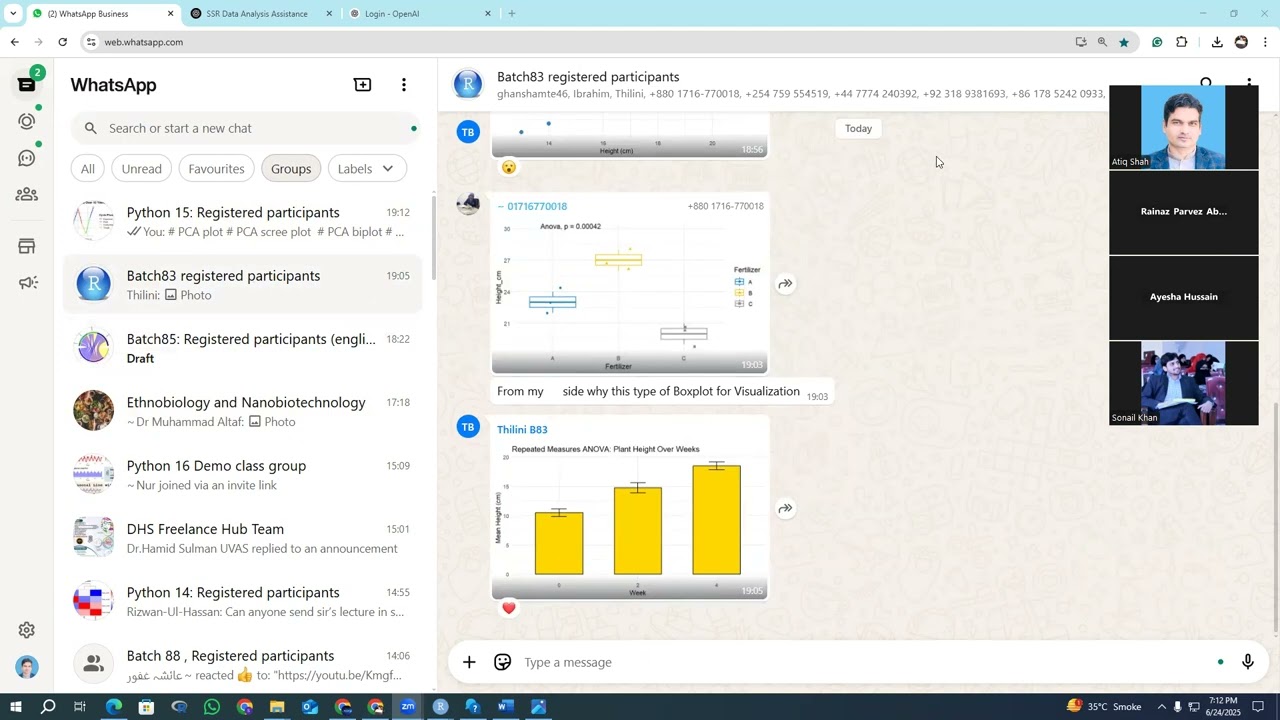This screenshot has height=720, width=1280.
Task: Open Batch85 Registered participants chat
Action: pyautogui.click(x=242, y=348)
